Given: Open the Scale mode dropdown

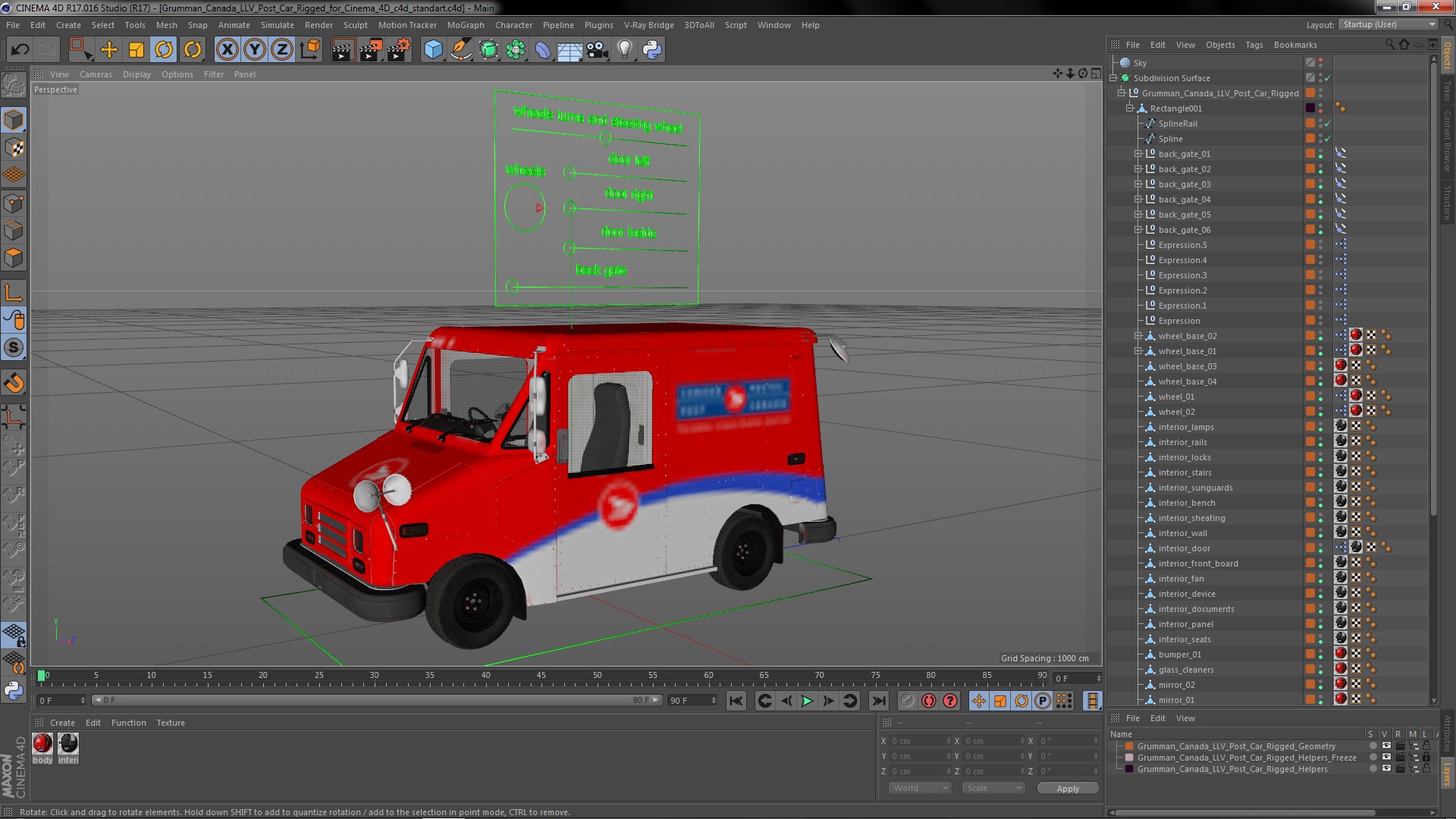Looking at the screenshot, I should click(992, 789).
